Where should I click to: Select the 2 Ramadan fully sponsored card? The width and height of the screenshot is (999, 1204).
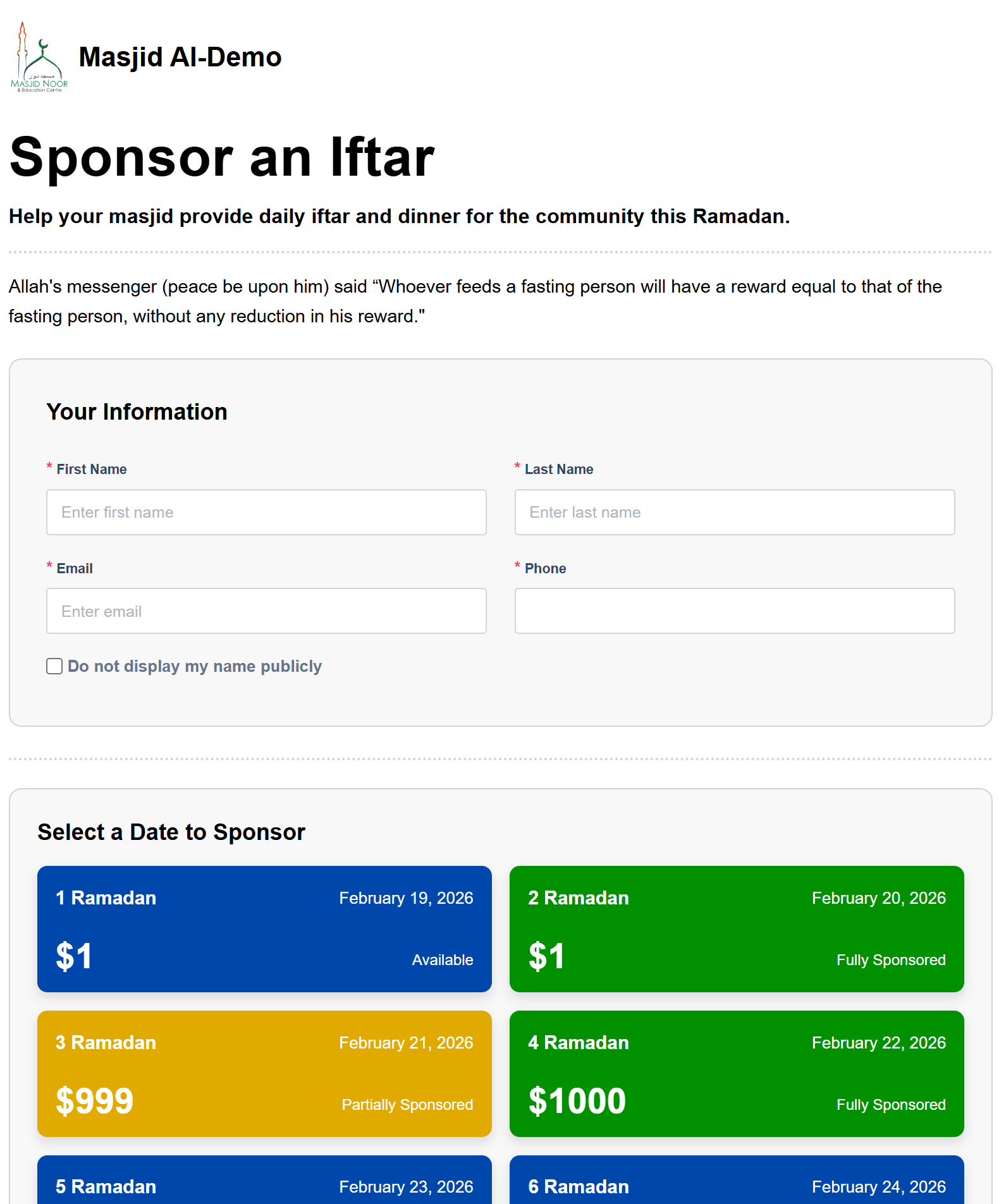click(737, 928)
